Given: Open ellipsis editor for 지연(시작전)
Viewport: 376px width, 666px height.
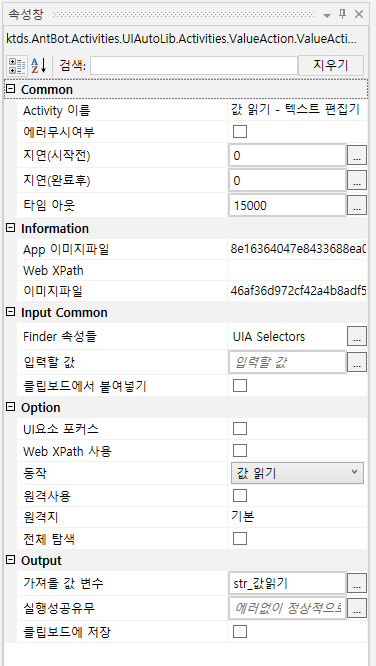Looking at the screenshot, I should point(357,155).
